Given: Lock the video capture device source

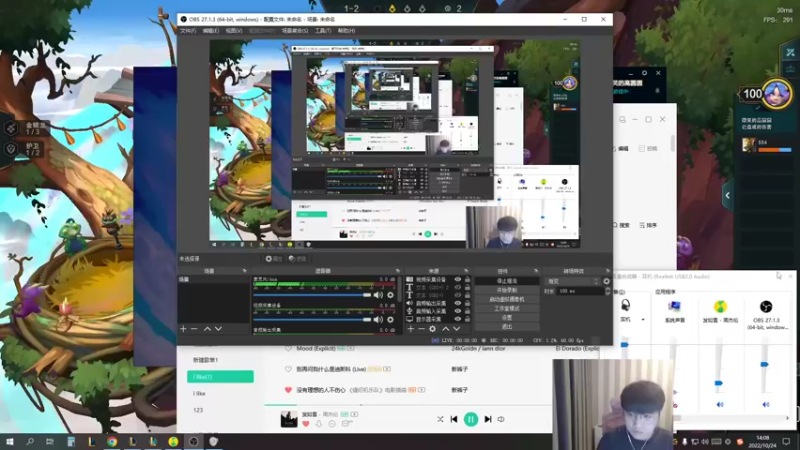Looking at the screenshot, I should point(467,280).
